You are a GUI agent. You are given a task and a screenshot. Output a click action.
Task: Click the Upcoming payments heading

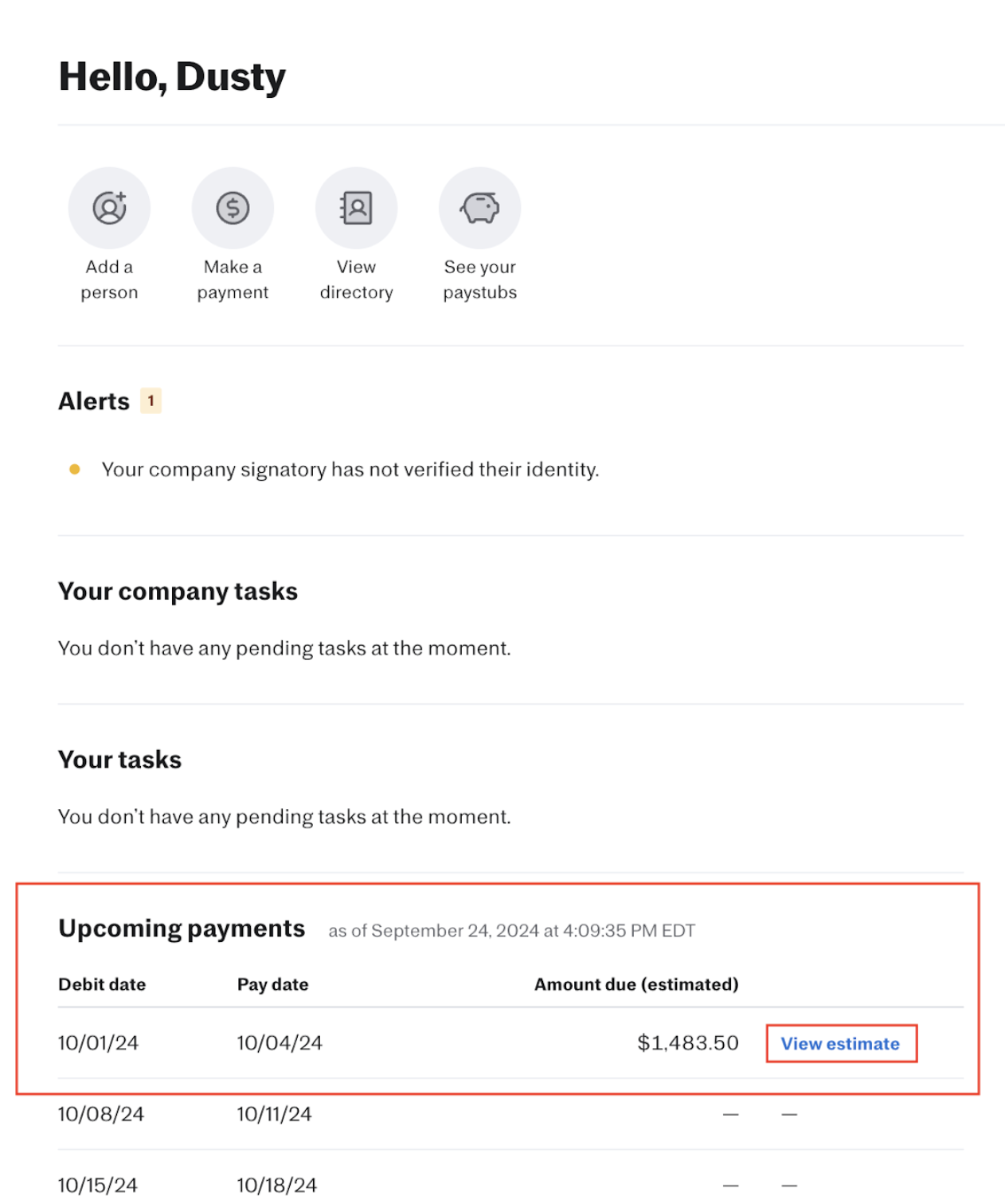[182, 928]
